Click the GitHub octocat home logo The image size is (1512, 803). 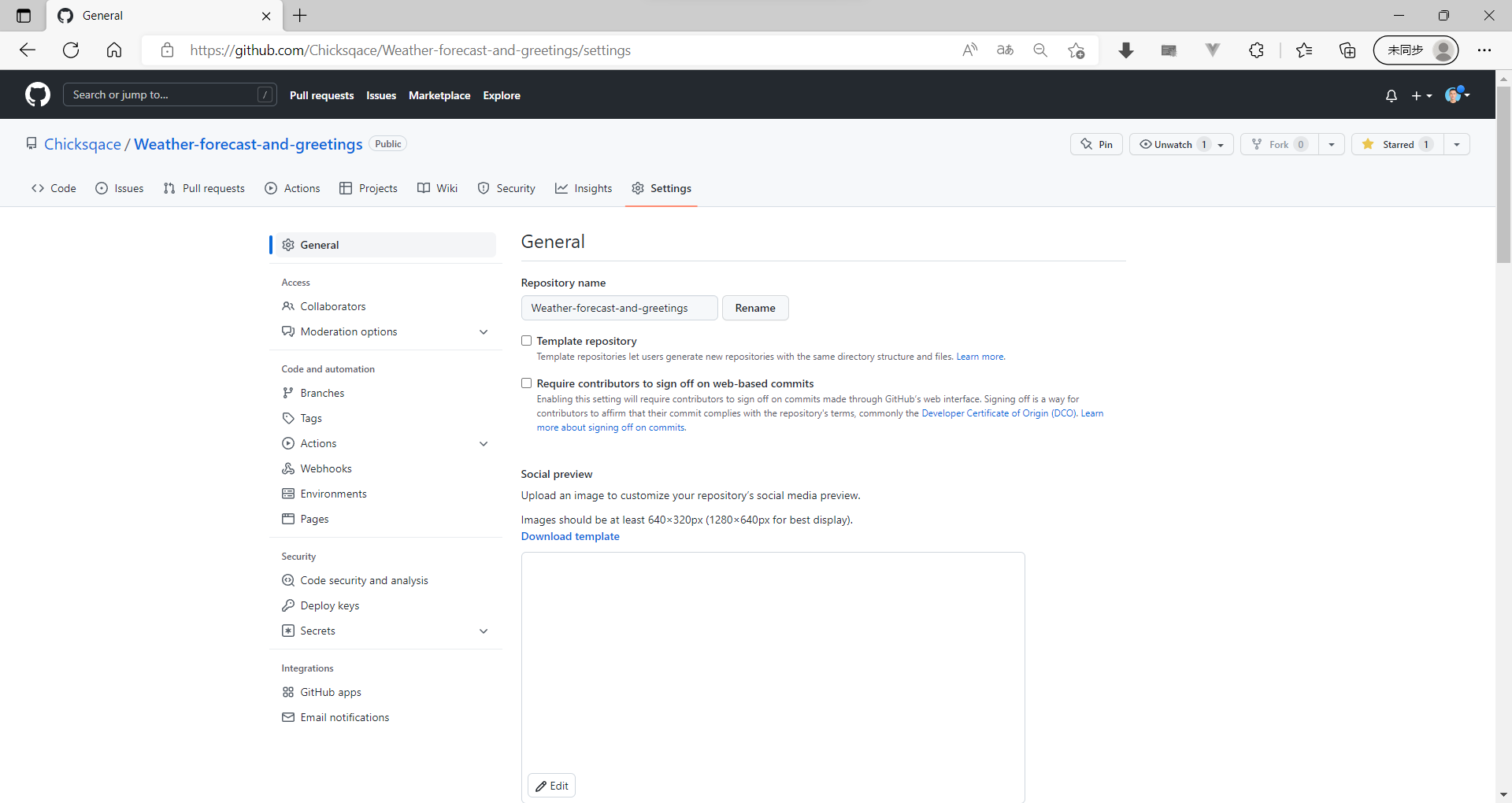point(37,94)
